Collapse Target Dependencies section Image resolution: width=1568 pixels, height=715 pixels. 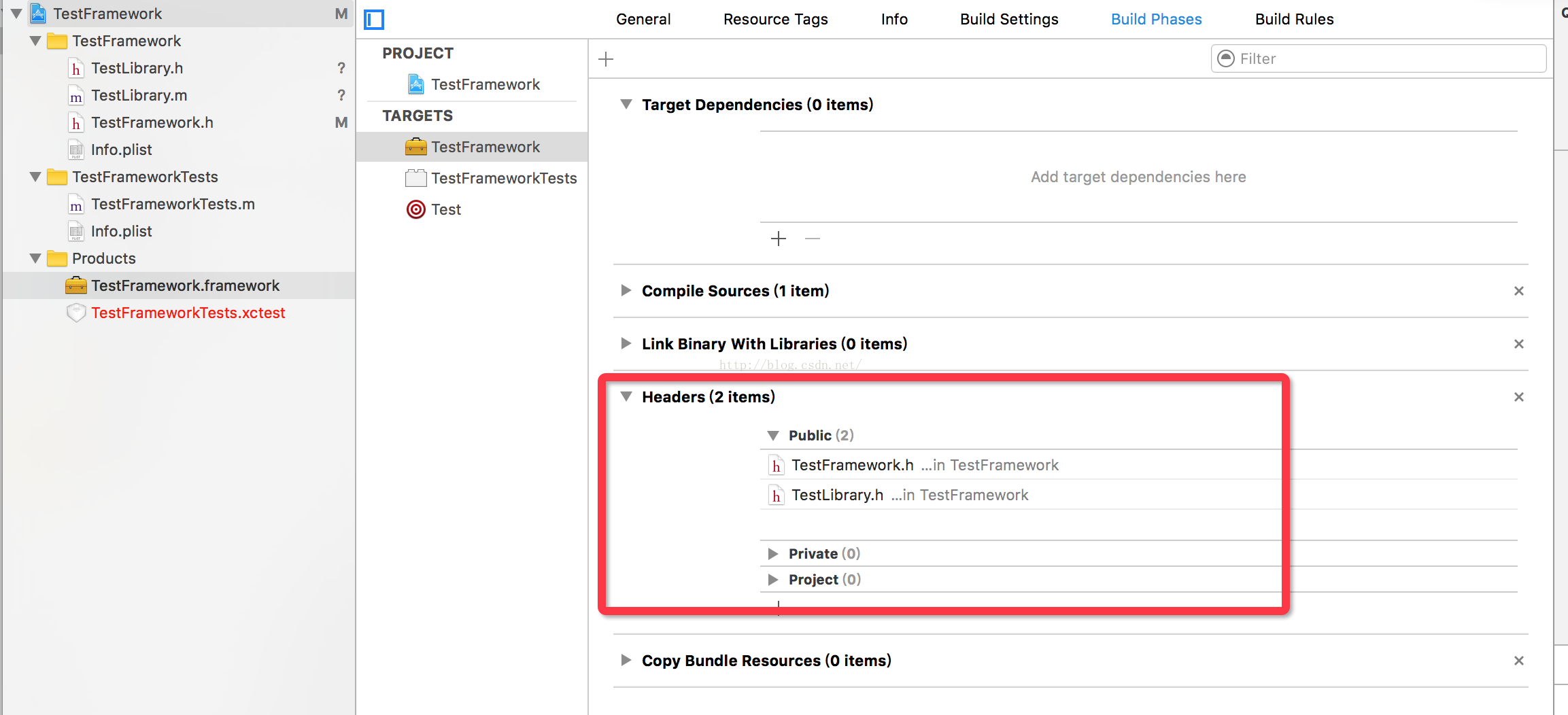pyautogui.click(x=626, y=104)
